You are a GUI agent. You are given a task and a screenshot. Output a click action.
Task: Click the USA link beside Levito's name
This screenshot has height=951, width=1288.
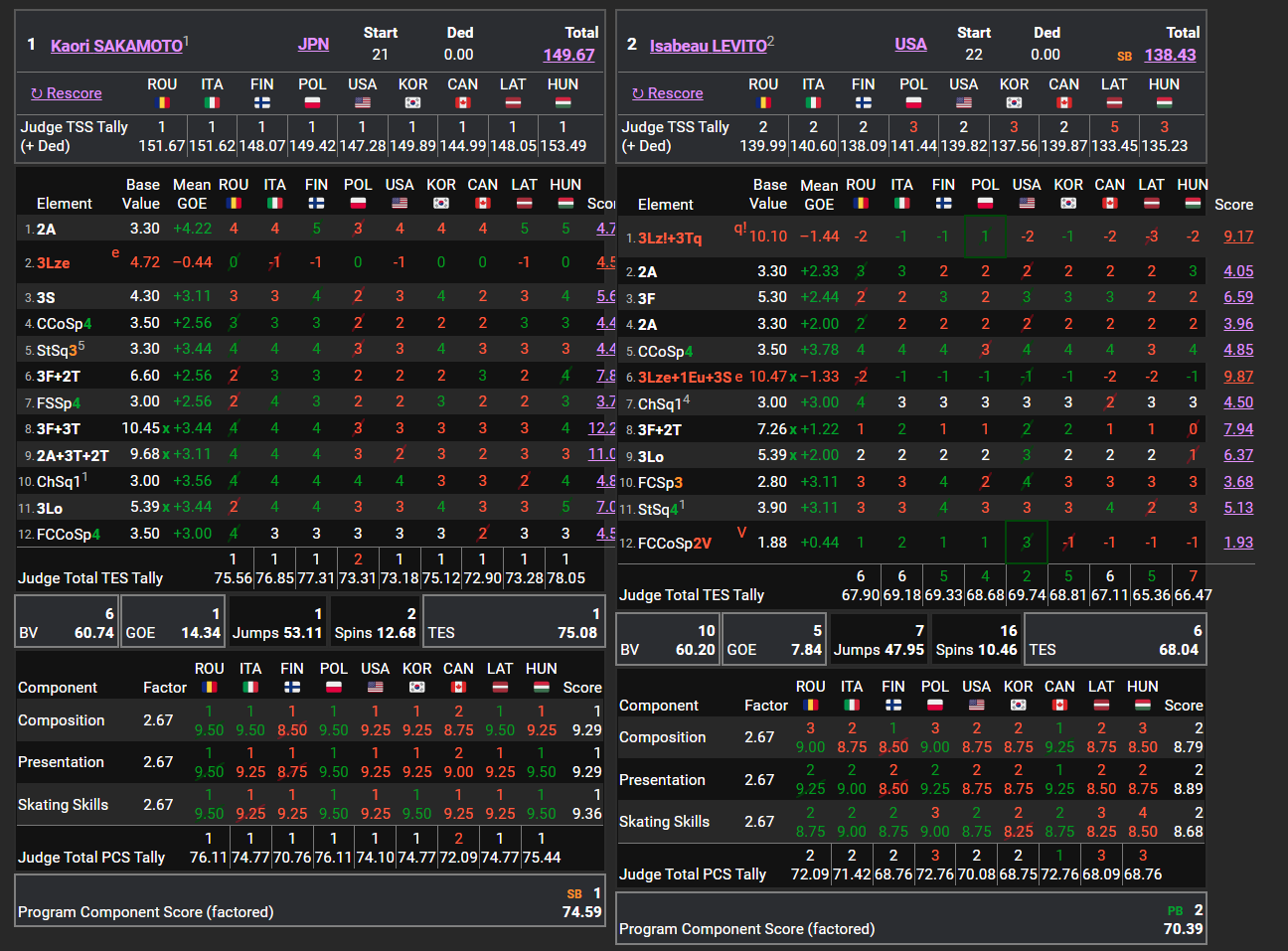(910, 44)
